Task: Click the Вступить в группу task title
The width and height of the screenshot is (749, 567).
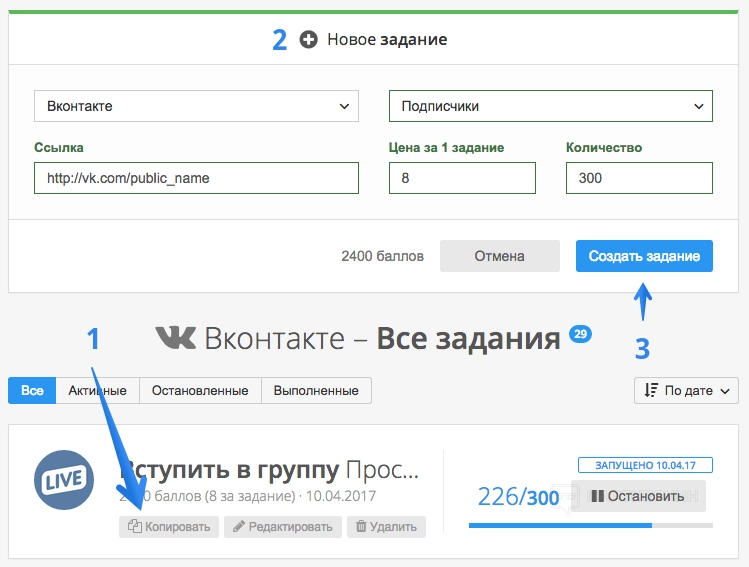Action: [x=269, y=470]
